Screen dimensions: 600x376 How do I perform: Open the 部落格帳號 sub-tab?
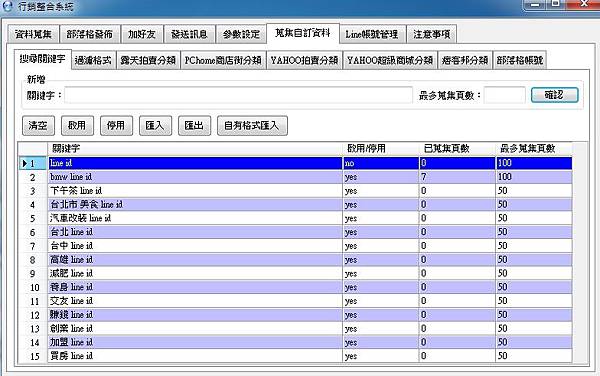coord(520,60)
